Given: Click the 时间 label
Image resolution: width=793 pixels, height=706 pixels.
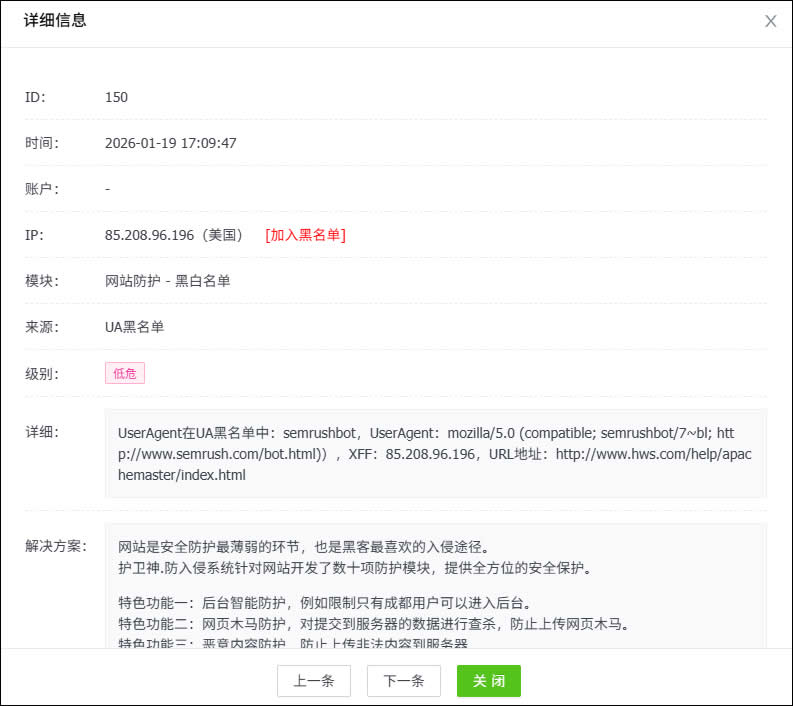Looking at the screenshot, I should click(42, 143).
